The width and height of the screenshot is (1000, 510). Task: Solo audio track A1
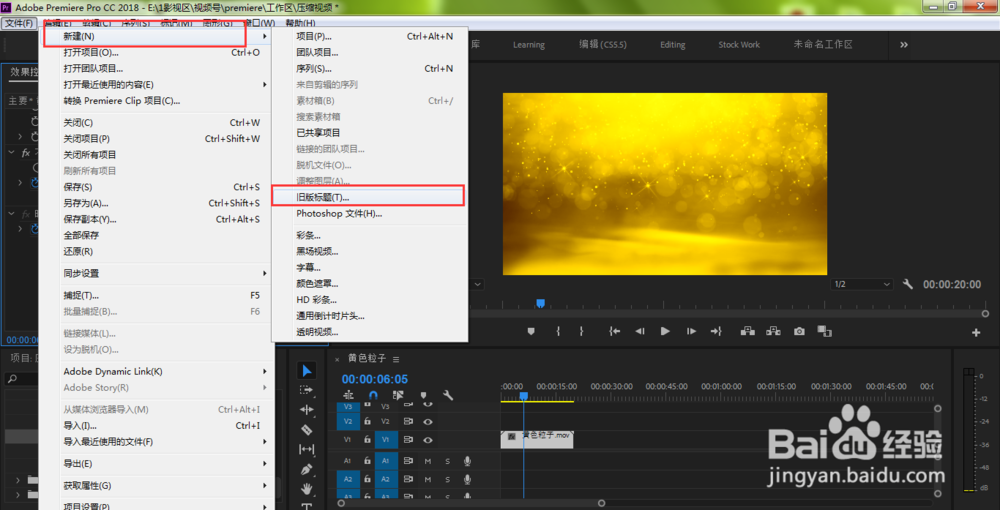[448, 461]
